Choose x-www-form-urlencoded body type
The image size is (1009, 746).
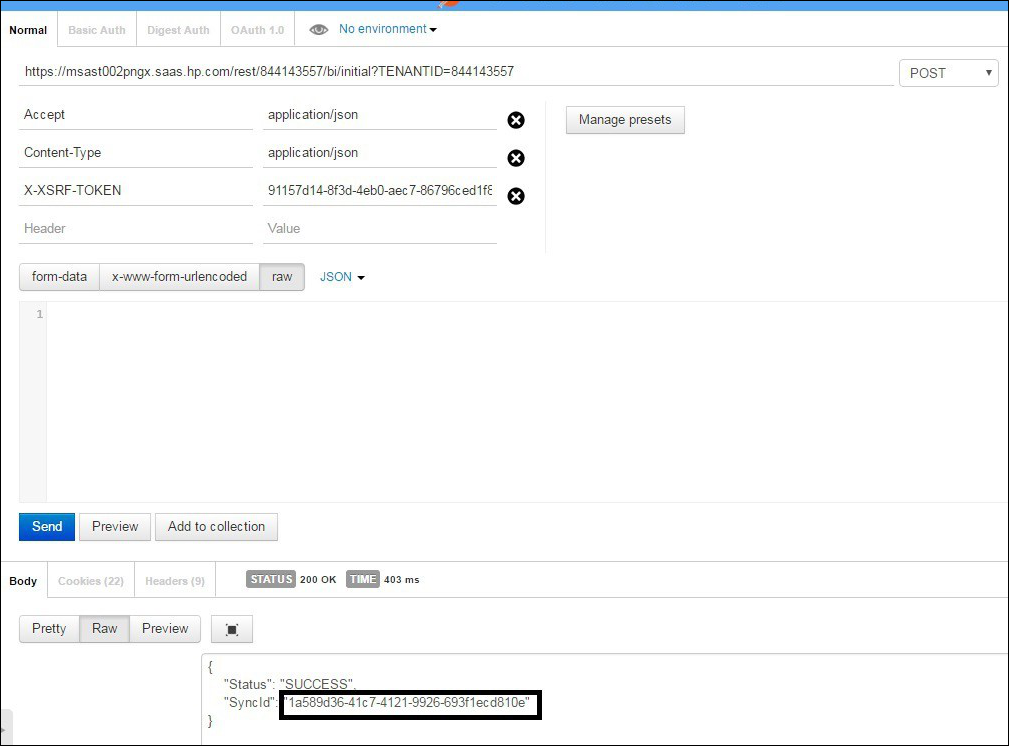click(179, 277)
